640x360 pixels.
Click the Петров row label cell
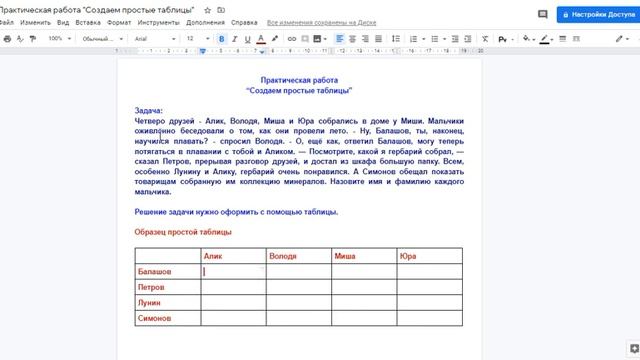(168, 287)
